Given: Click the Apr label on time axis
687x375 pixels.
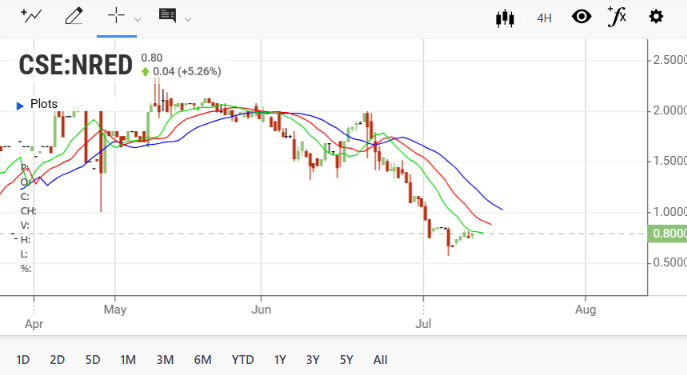Looking at the screenshot, I should [x=34, y=324].
